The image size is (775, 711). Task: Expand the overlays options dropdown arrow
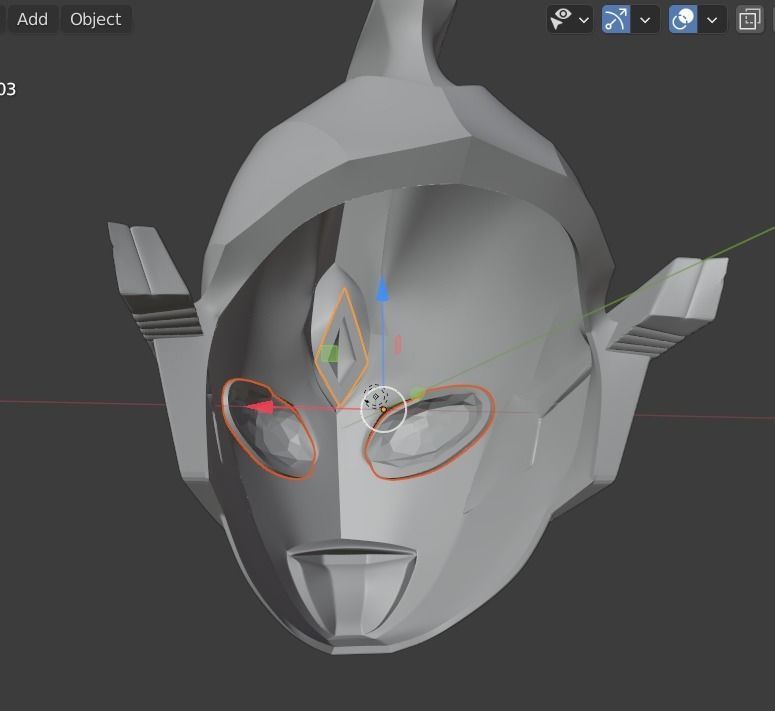click(712, 20)
